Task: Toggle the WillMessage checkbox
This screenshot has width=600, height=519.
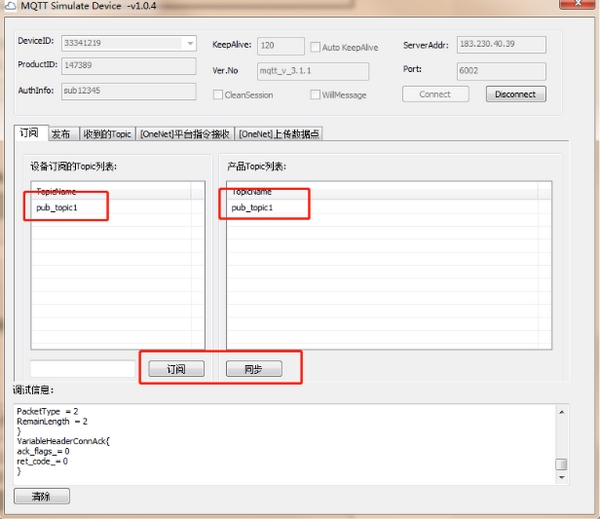Action: pyautogui.click(x=315, y=95)
